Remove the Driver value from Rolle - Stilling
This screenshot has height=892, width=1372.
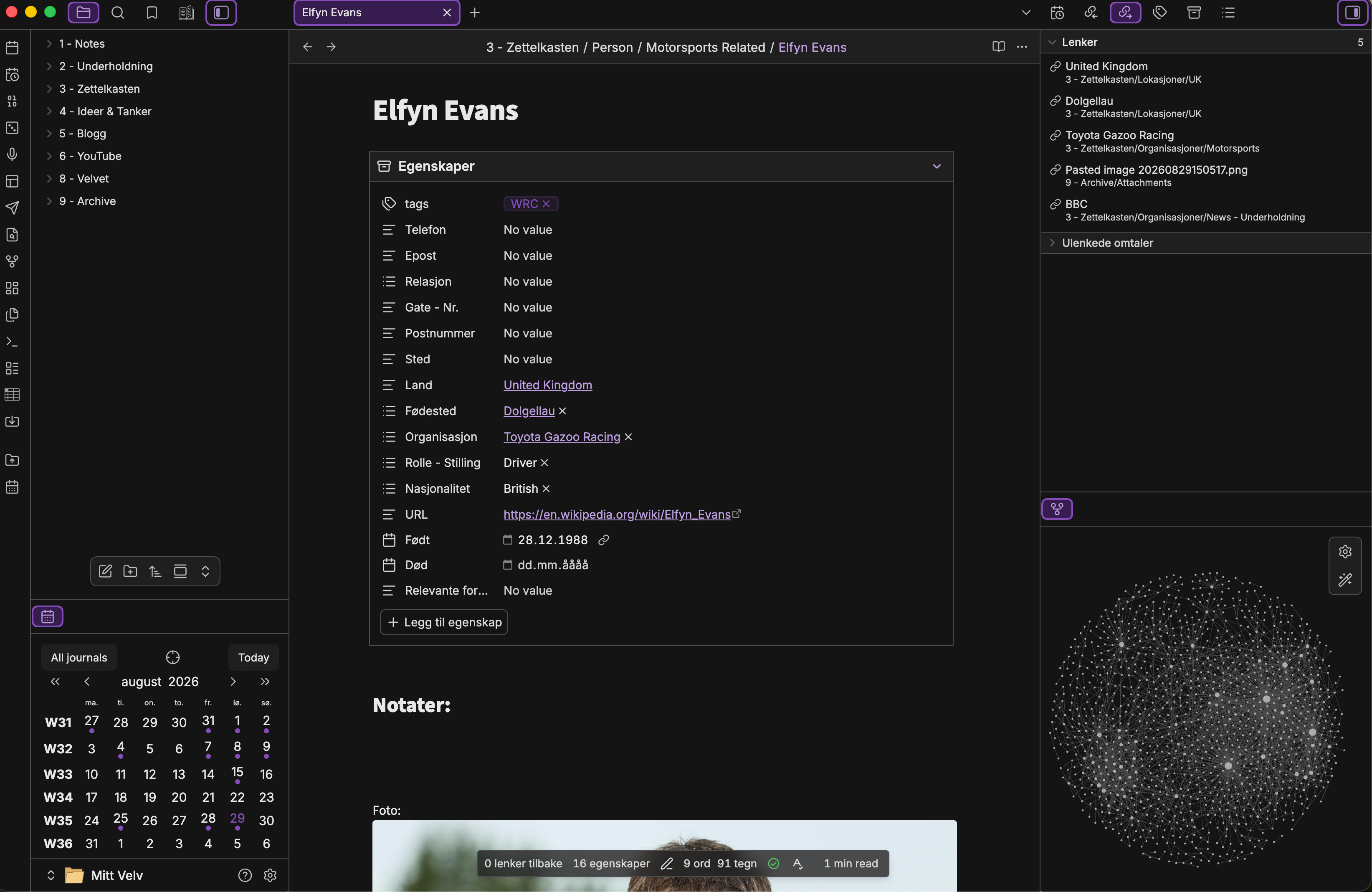pos(544,462)
